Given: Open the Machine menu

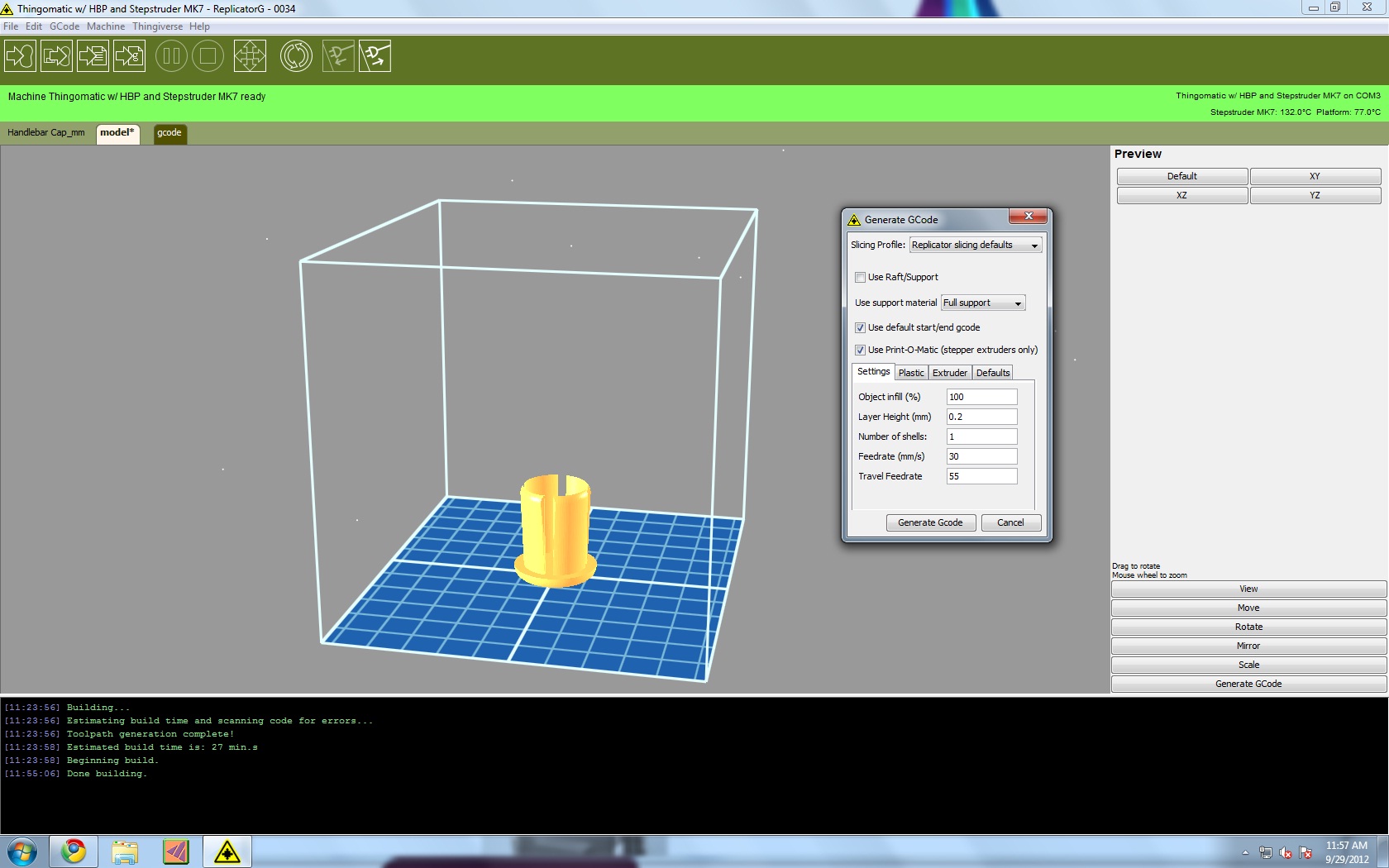Looking at the screenshot, I should tap(106, 26).
